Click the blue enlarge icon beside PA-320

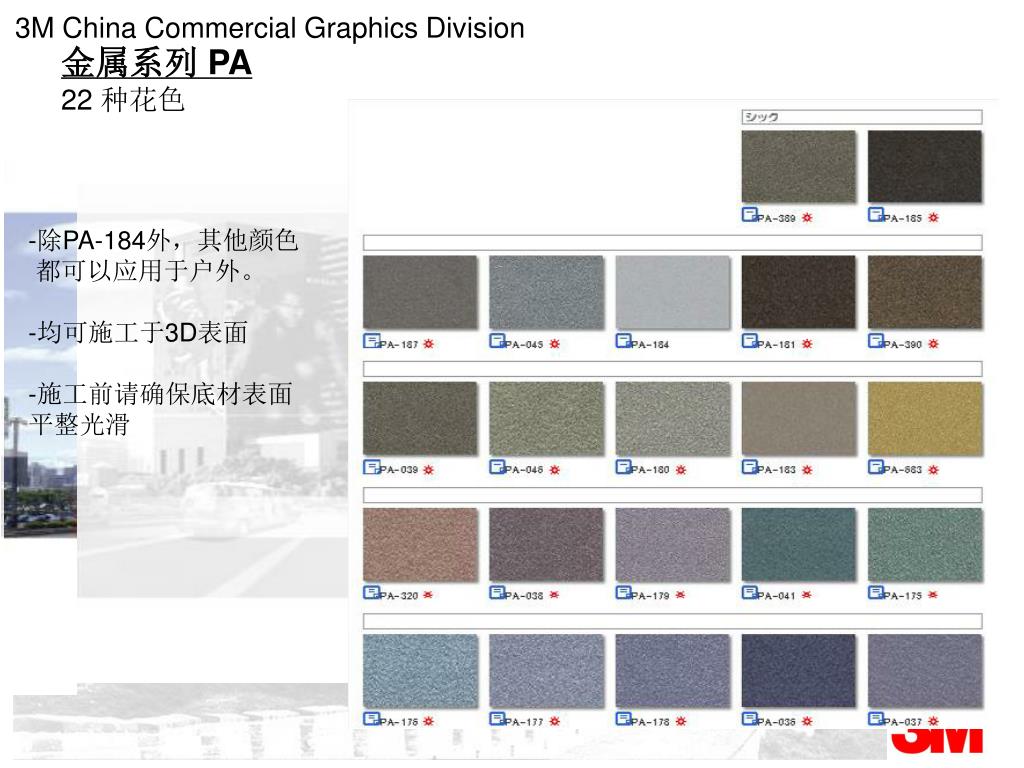coord(371,592)
